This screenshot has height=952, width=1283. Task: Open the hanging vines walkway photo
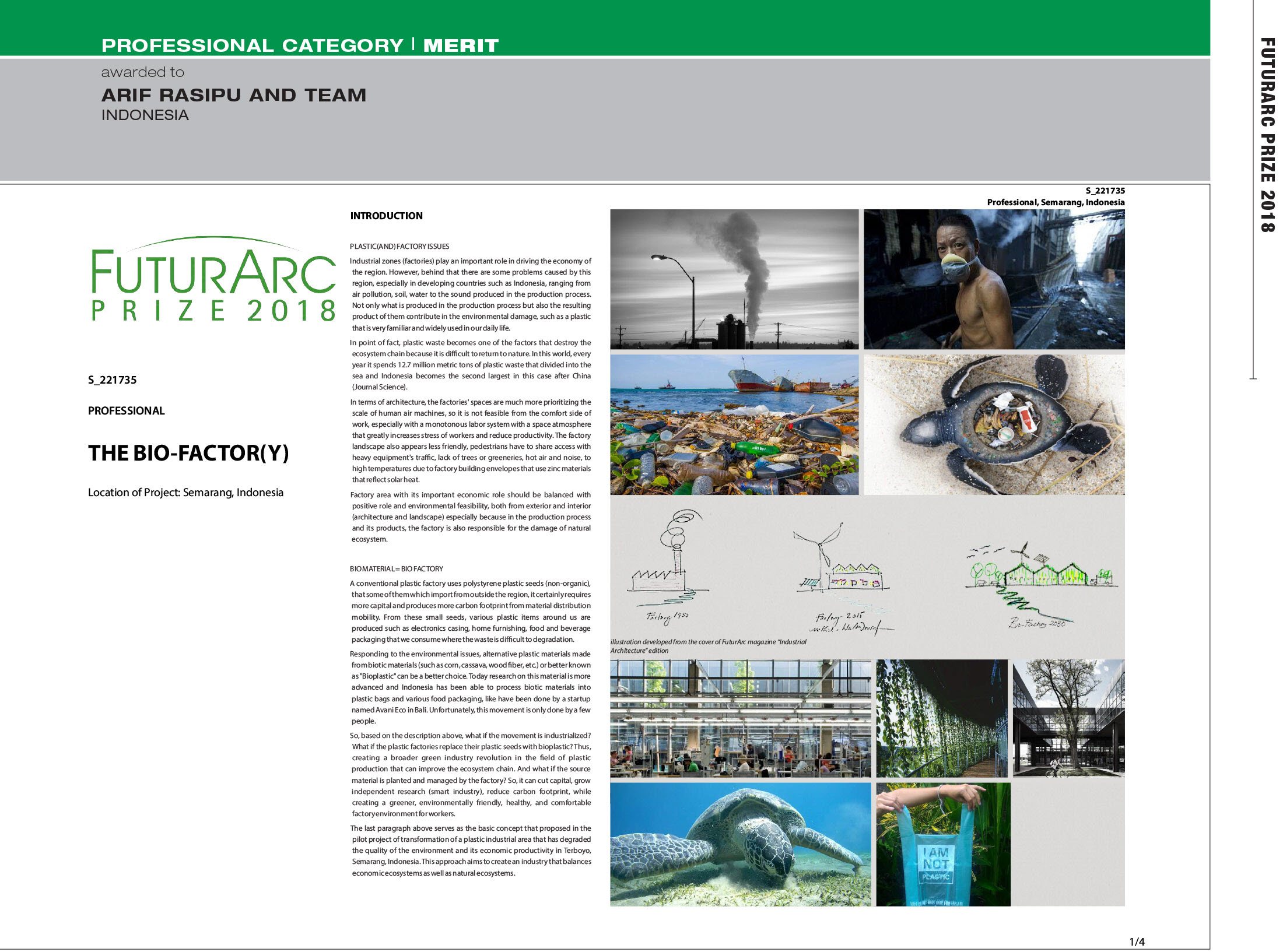[942, 718]
